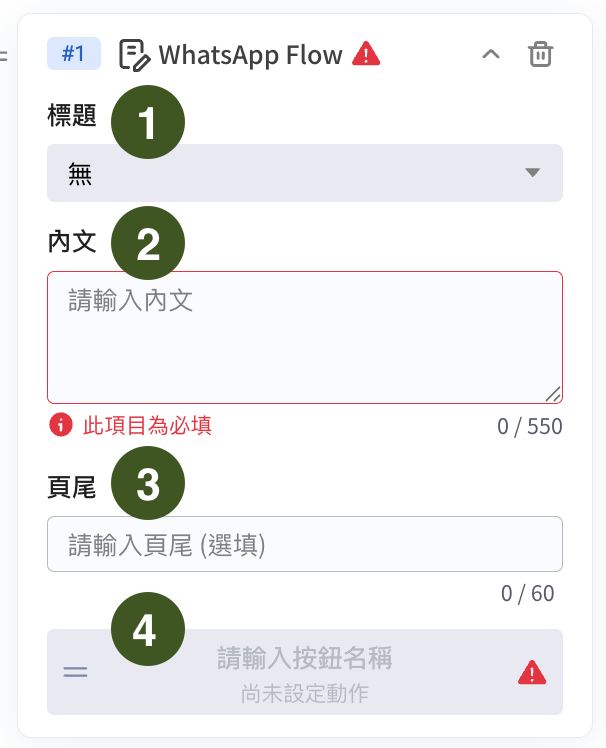
Task: Click the WhatsApp Flow form icon
Action: click(135, 54)
